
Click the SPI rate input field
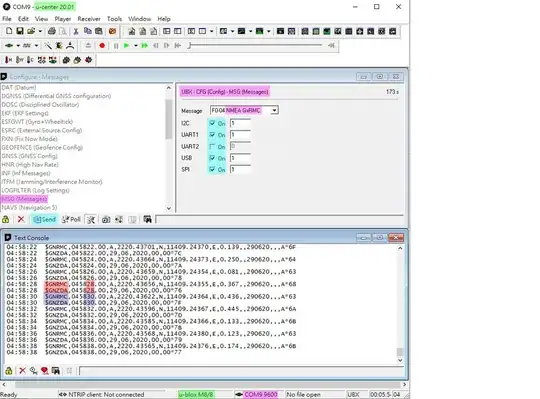click(240, 169)
